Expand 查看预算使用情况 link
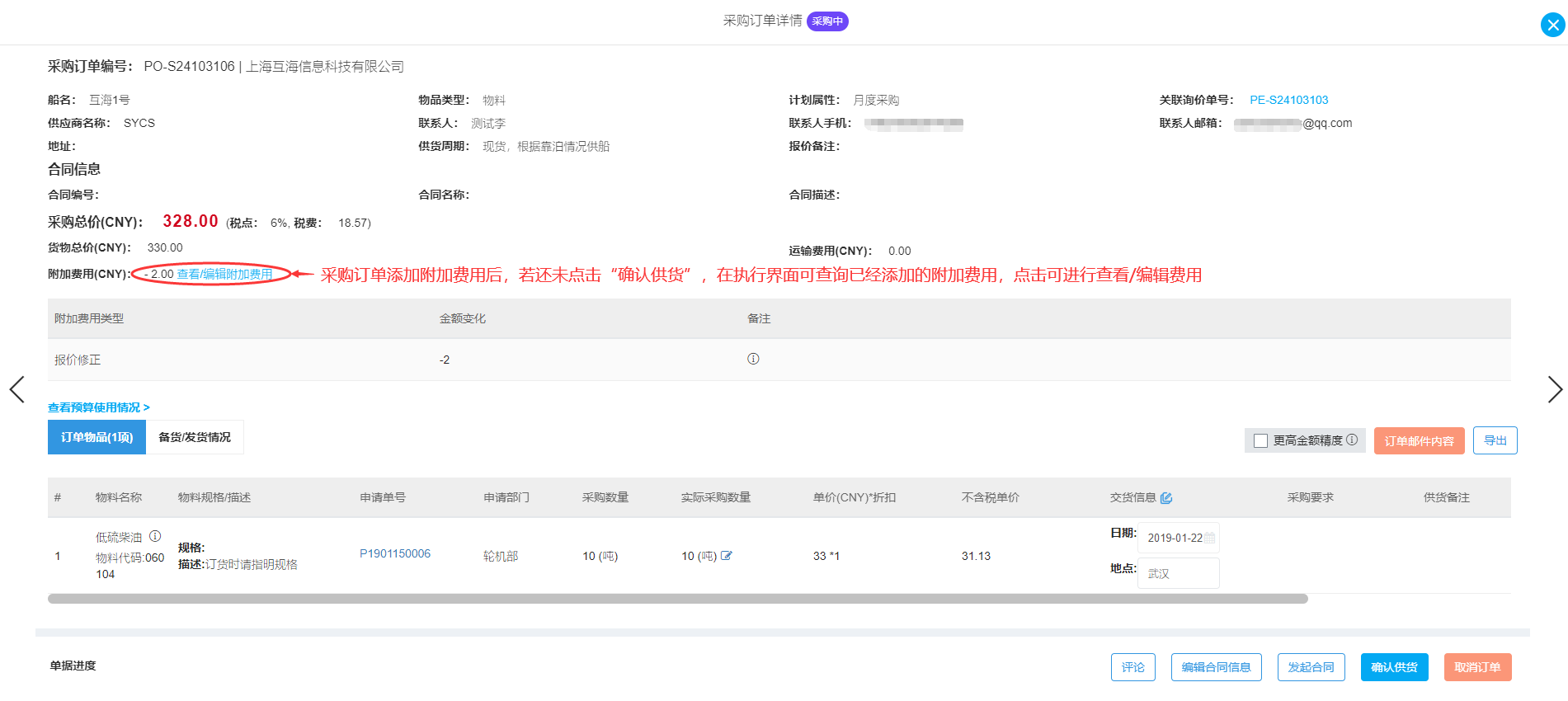Image resolution: width=1568 pixels, height=701 pixels. click(x=98, y=407)
